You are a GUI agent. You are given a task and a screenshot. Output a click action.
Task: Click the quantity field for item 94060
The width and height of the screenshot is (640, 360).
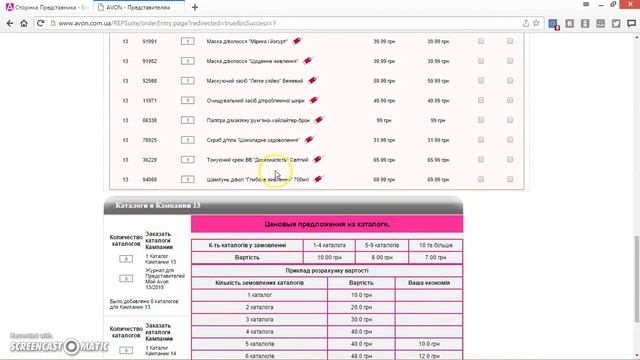click(x=188, y=179)
